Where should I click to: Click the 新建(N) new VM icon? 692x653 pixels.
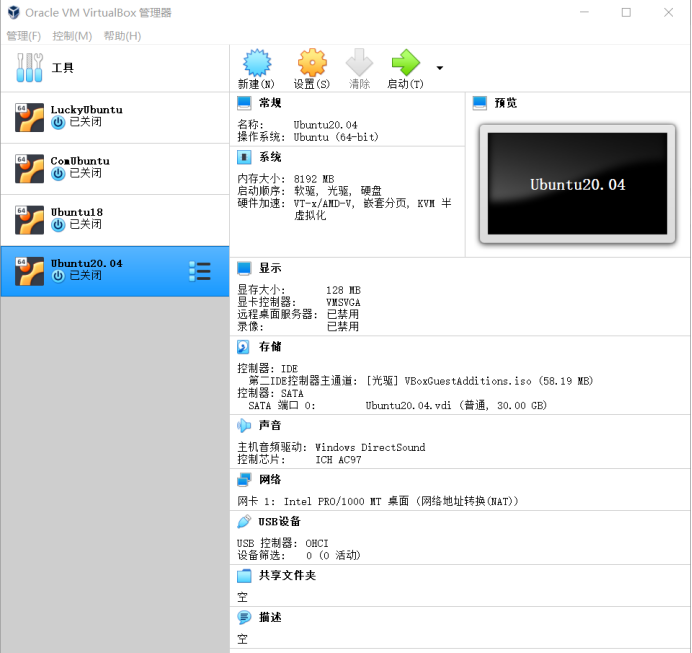coord(256,63)
